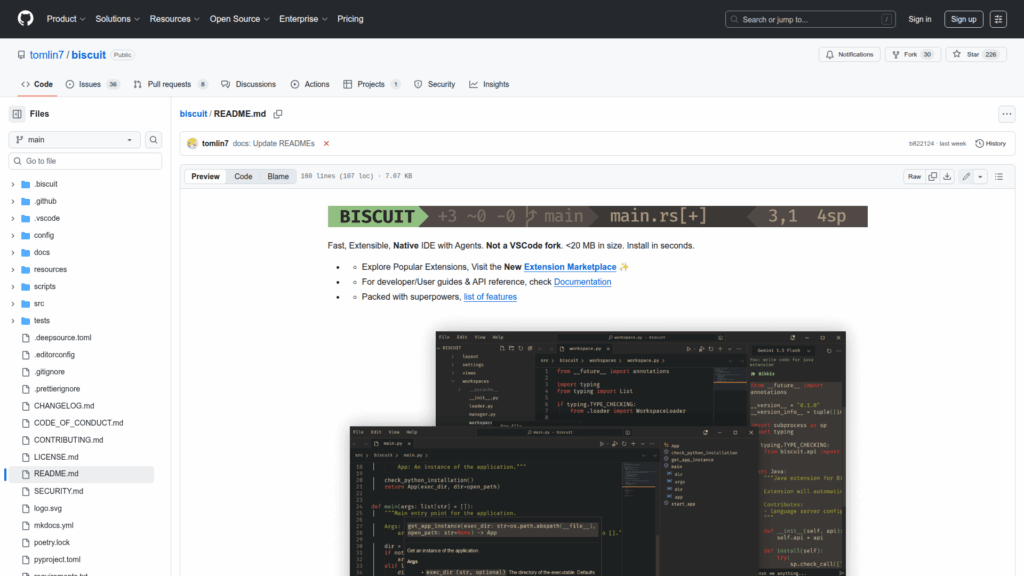Open the GitHub homepage logo
Screen dimensions: 1024x576
25,19
